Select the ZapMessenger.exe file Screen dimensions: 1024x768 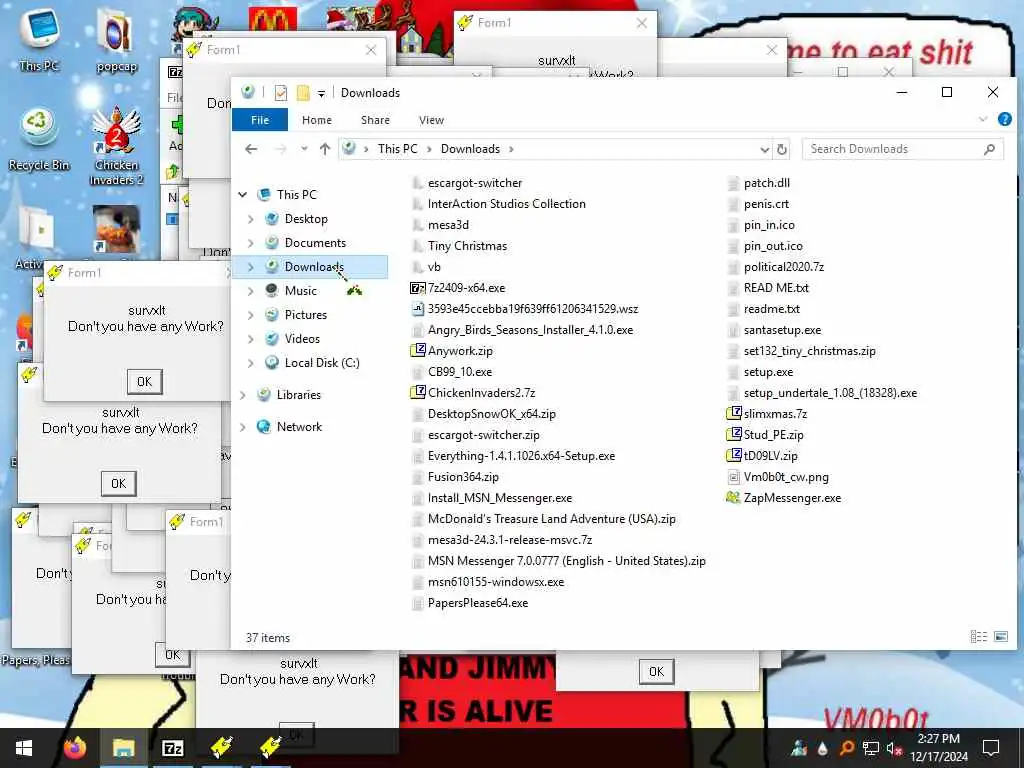click(x=784, y=498)
